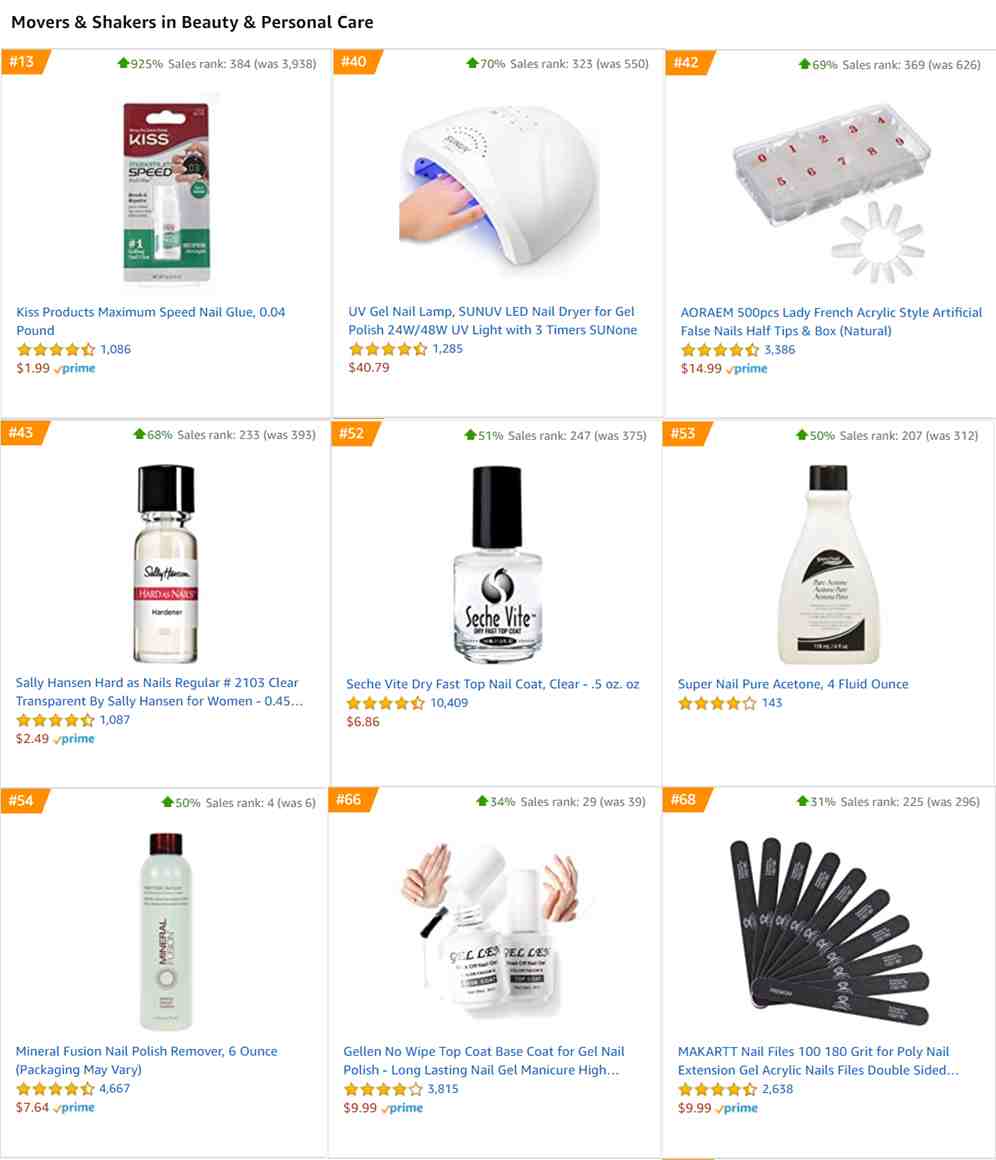Open the Mineral Fusion remover bottle image
The image size is (996, 1160).
(166, 931)
